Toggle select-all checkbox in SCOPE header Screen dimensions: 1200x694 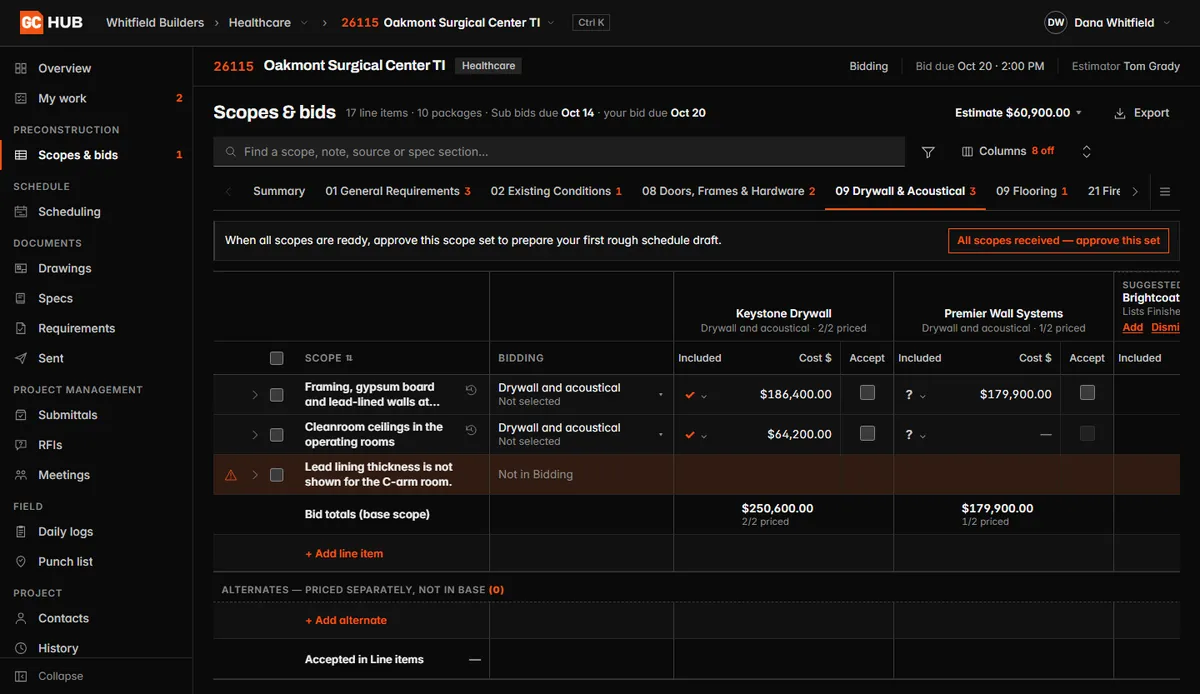point(277,358)
